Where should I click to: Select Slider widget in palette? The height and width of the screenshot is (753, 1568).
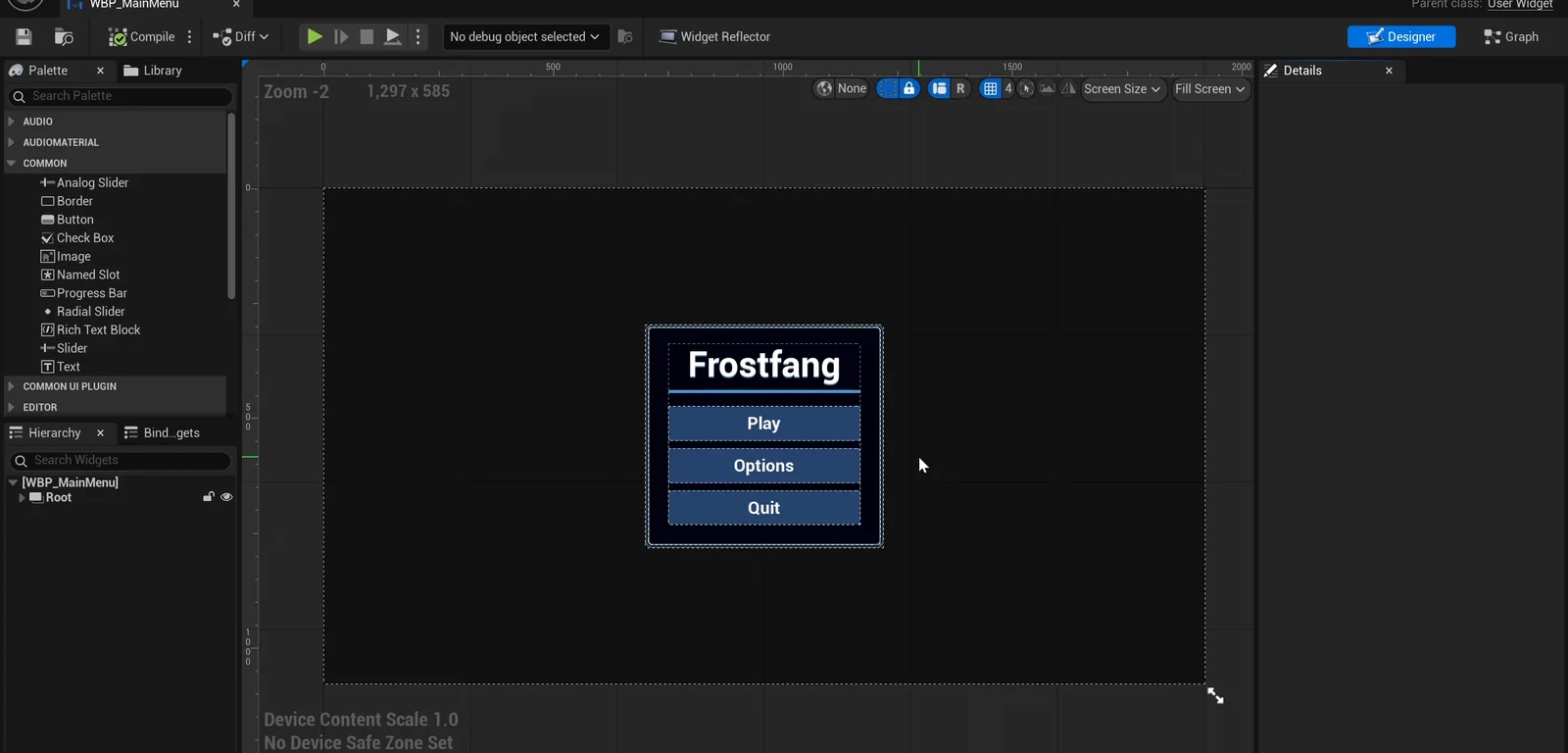click(64, 348)
